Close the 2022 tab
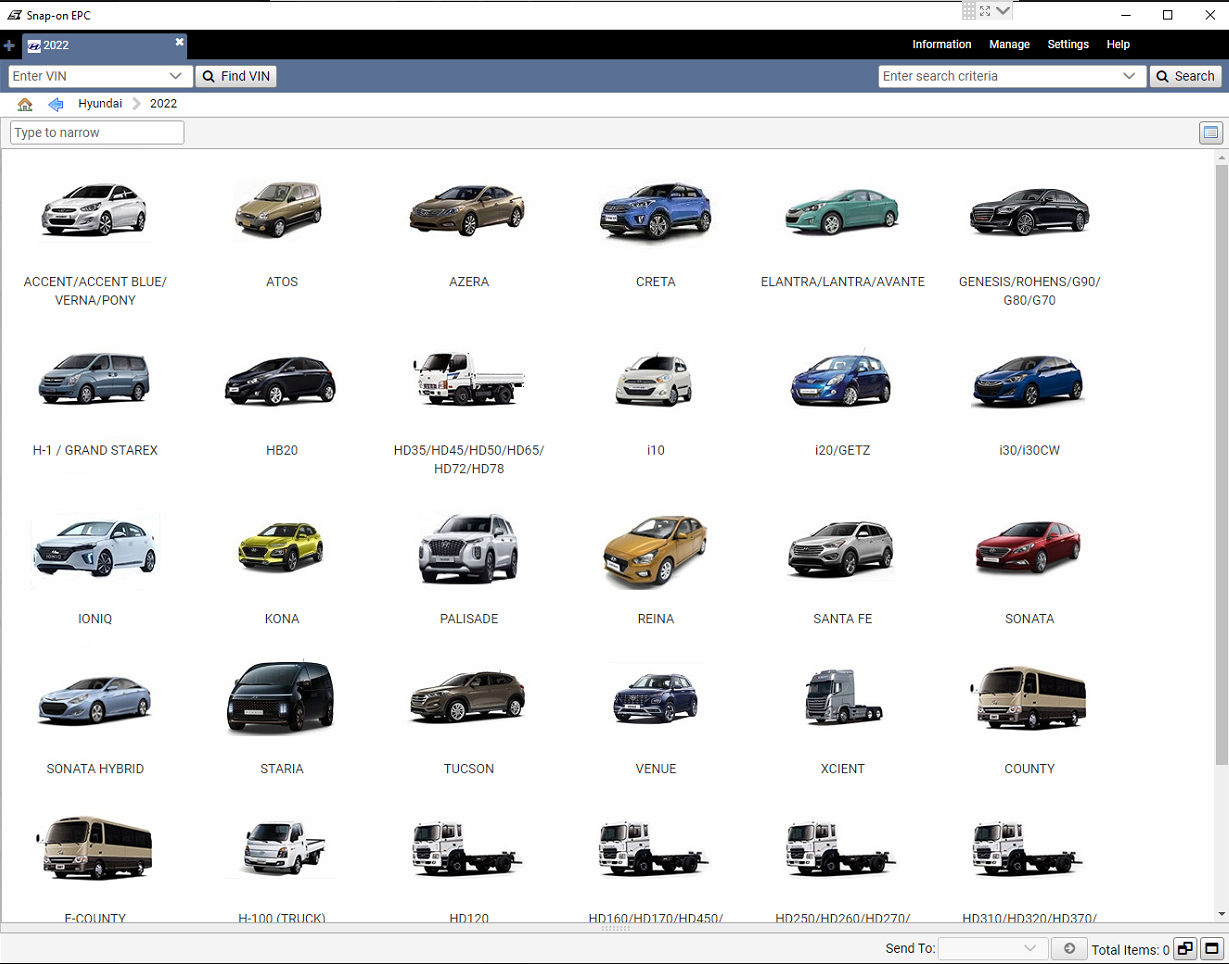The height and width of the screenshot is (964, 1229). coord(179,42)
